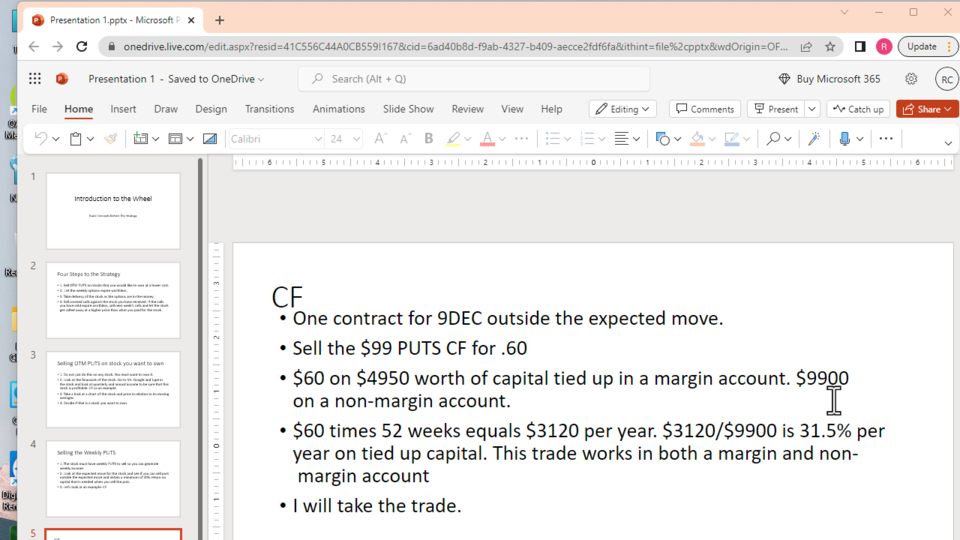960x540 pixels.
Task: Switch to the Design tab
Action: (x=211, y=109)
